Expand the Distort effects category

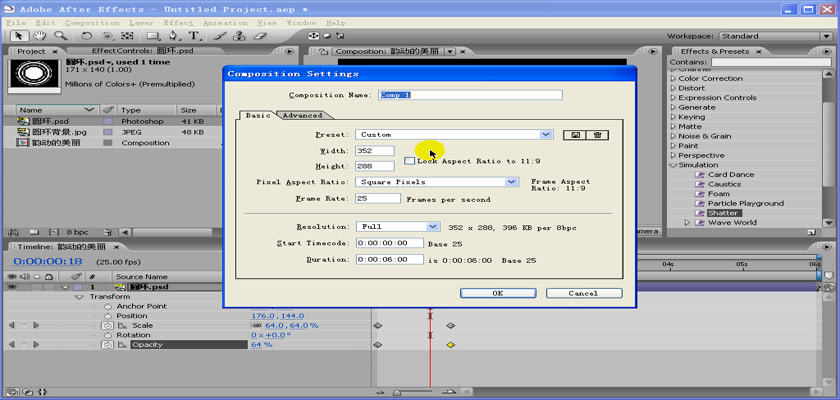click(x=673, y=88)
